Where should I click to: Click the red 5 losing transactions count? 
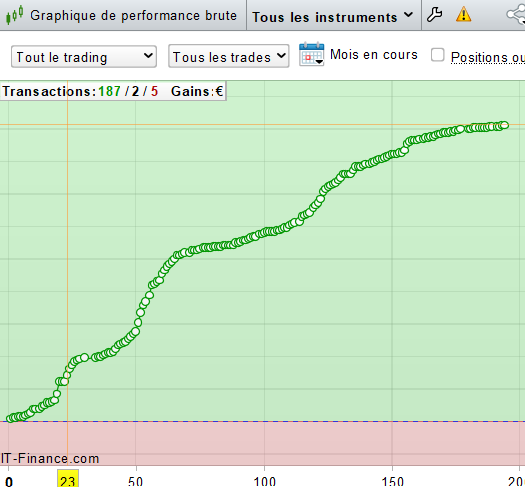[x=154, y=91]
